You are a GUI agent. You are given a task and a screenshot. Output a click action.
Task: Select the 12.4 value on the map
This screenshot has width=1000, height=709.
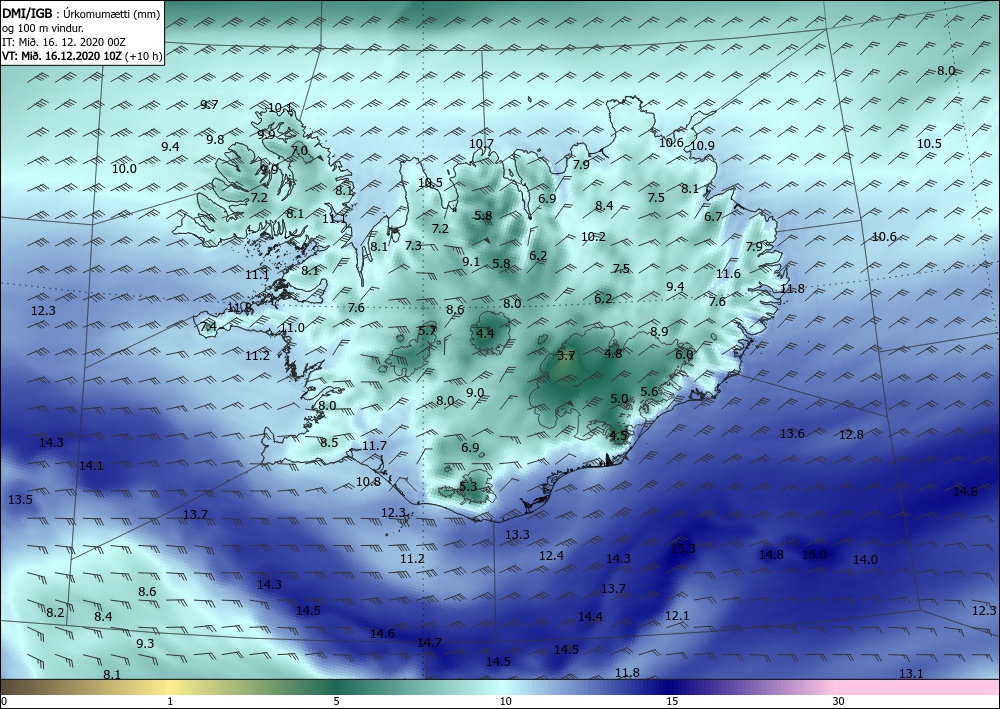551,556
